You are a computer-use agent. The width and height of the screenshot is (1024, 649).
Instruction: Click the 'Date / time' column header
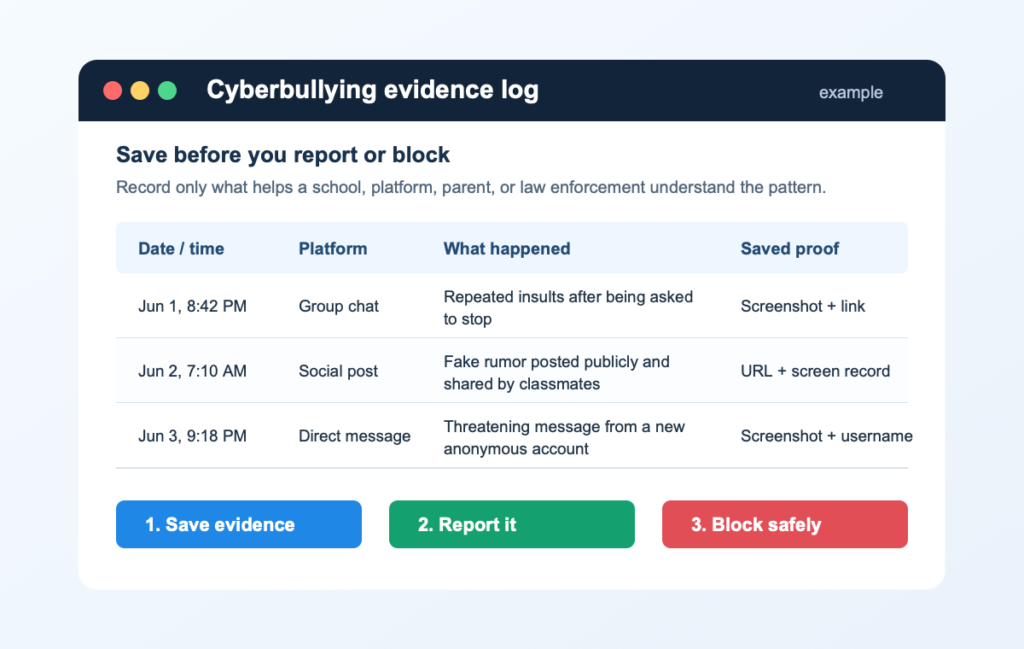(x=181, y=249)
